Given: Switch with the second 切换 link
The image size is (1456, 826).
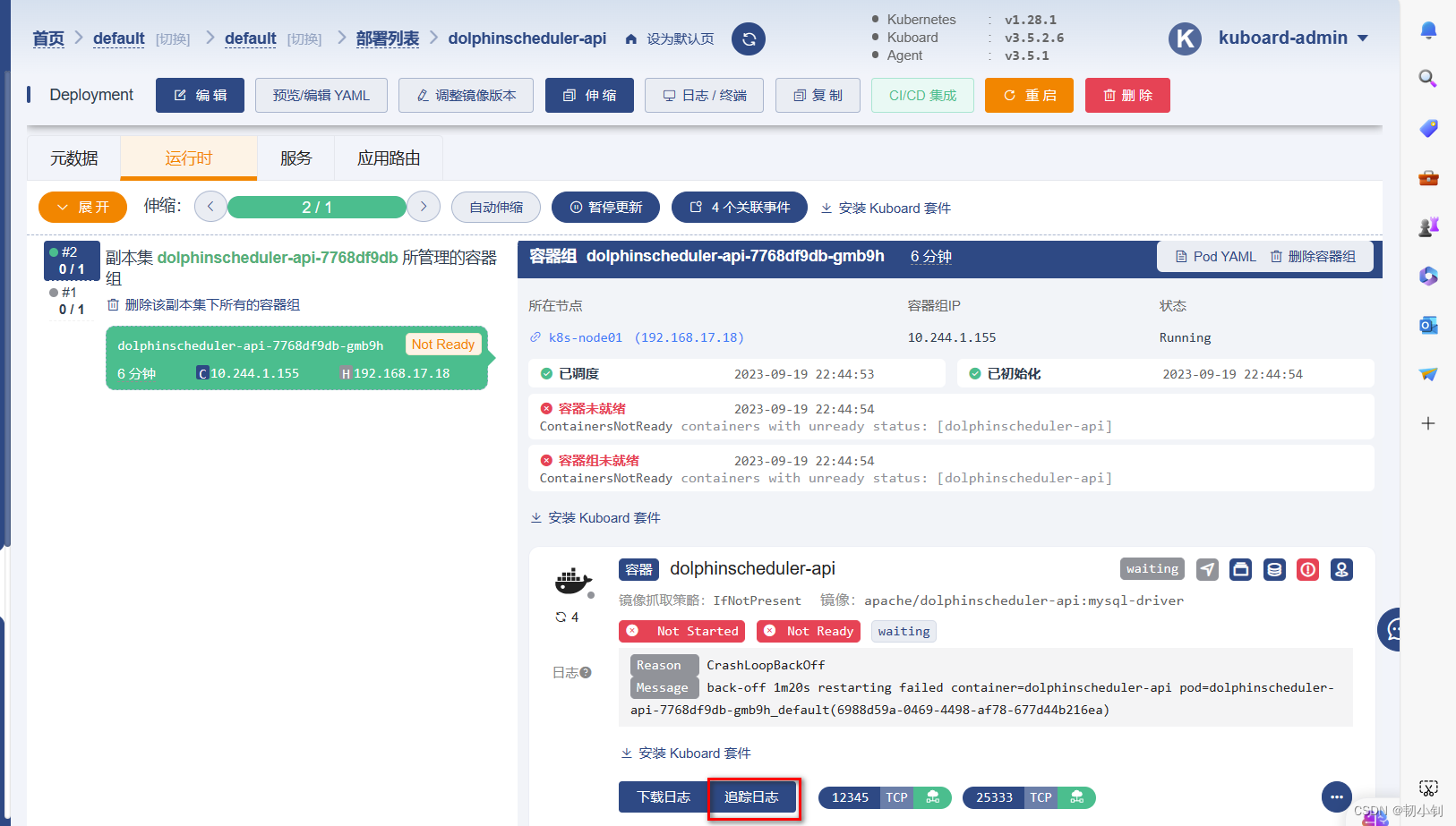Looking at the screenshot, I should pyautogui.click(x=304, y=39).
